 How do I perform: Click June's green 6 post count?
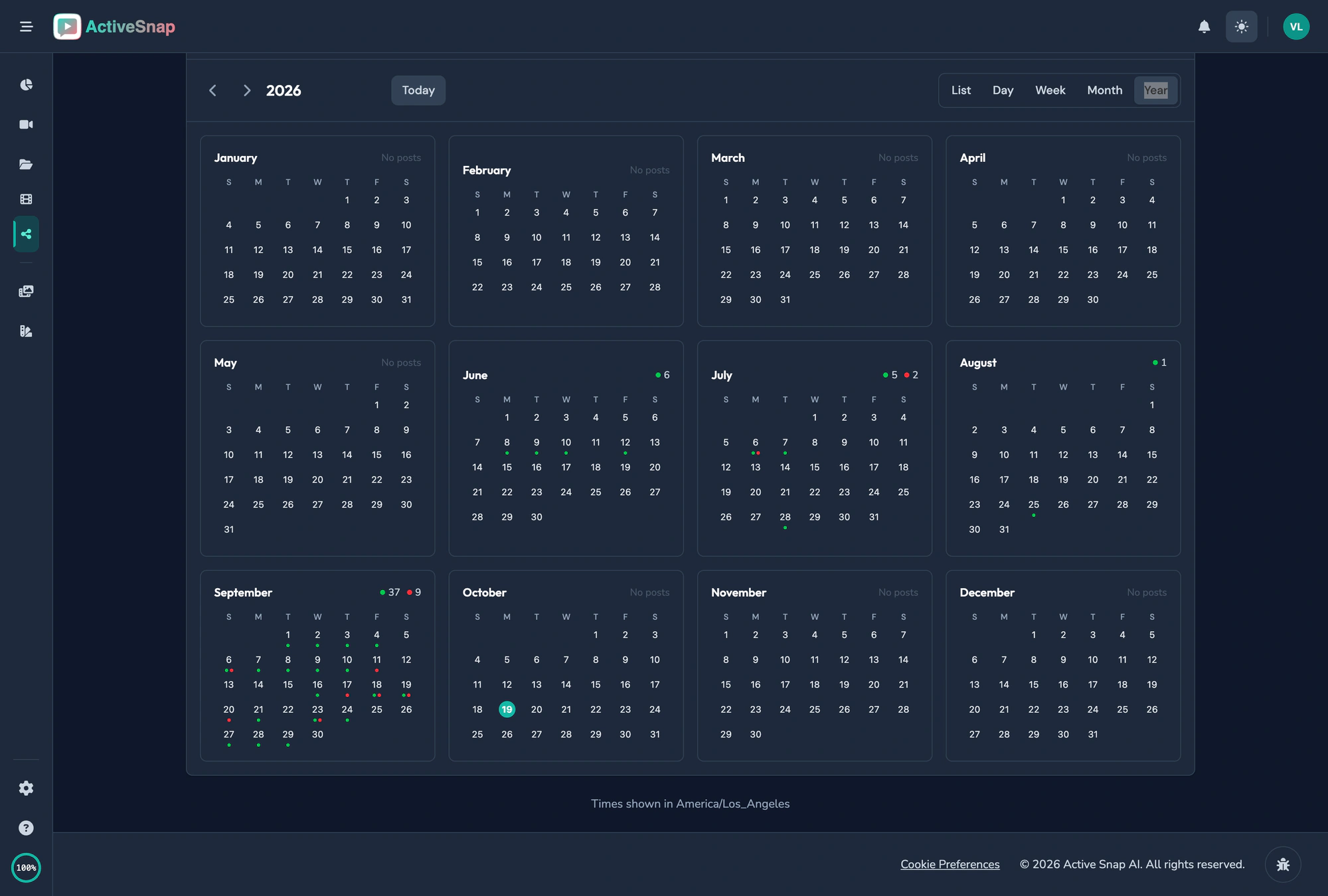click(663, 375)
